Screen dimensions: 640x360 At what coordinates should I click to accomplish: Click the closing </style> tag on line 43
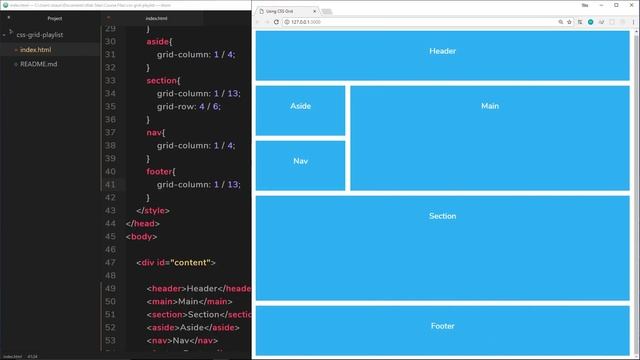[153, 211]
